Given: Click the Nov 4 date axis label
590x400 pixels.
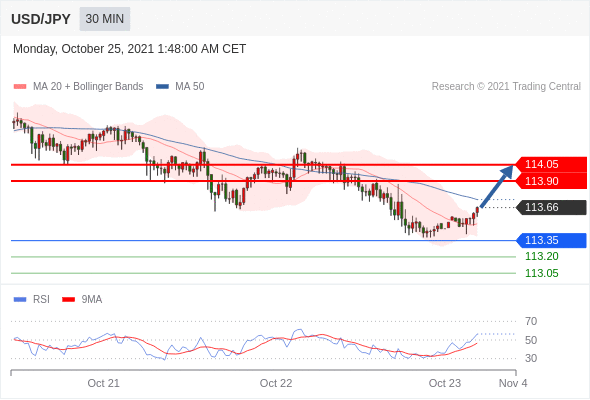Looking at the screenshot, I should (x=513, y=383).
